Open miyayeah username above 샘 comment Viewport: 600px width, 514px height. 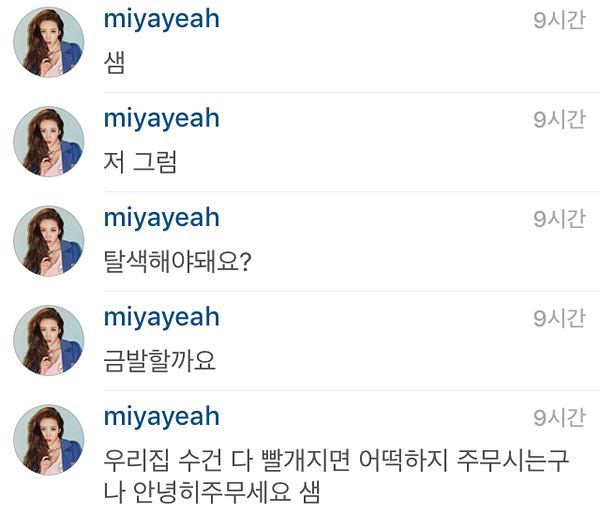coord(161,19)
